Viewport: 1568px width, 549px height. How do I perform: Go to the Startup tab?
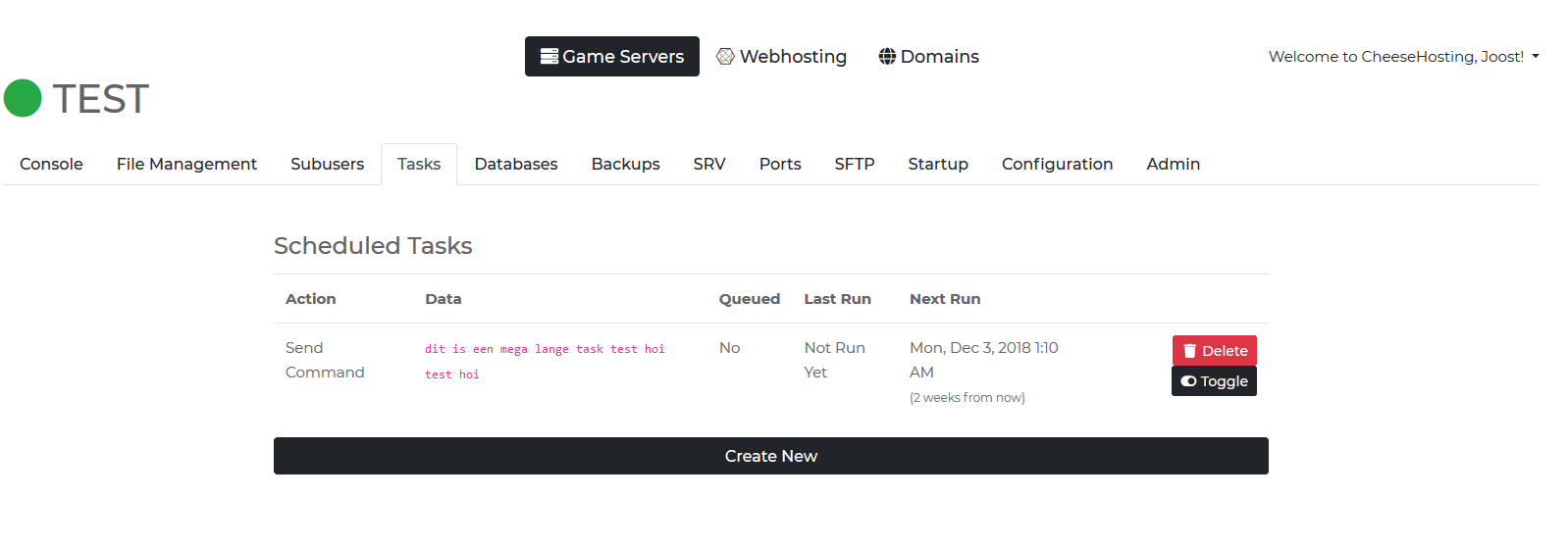pos(938,164)
